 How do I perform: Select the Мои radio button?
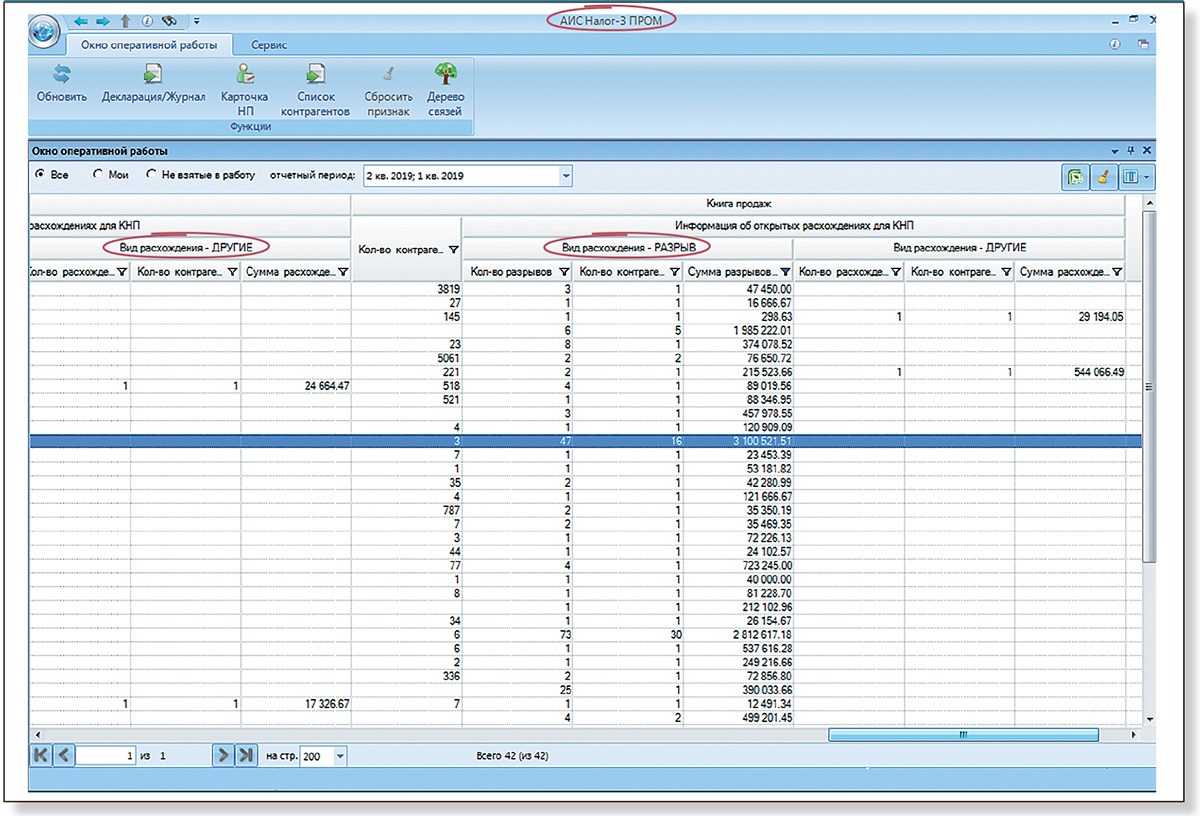98,175
